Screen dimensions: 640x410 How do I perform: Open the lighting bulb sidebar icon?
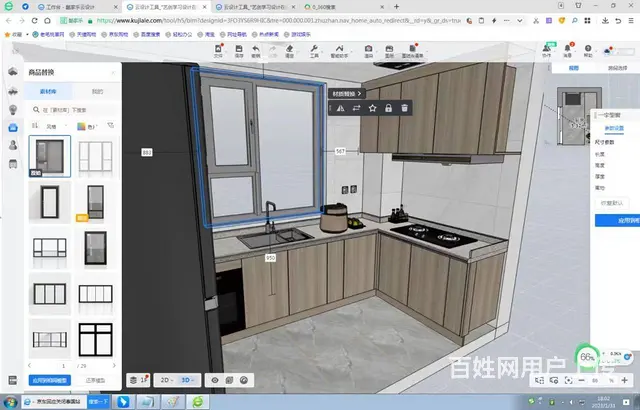(13, 109)
